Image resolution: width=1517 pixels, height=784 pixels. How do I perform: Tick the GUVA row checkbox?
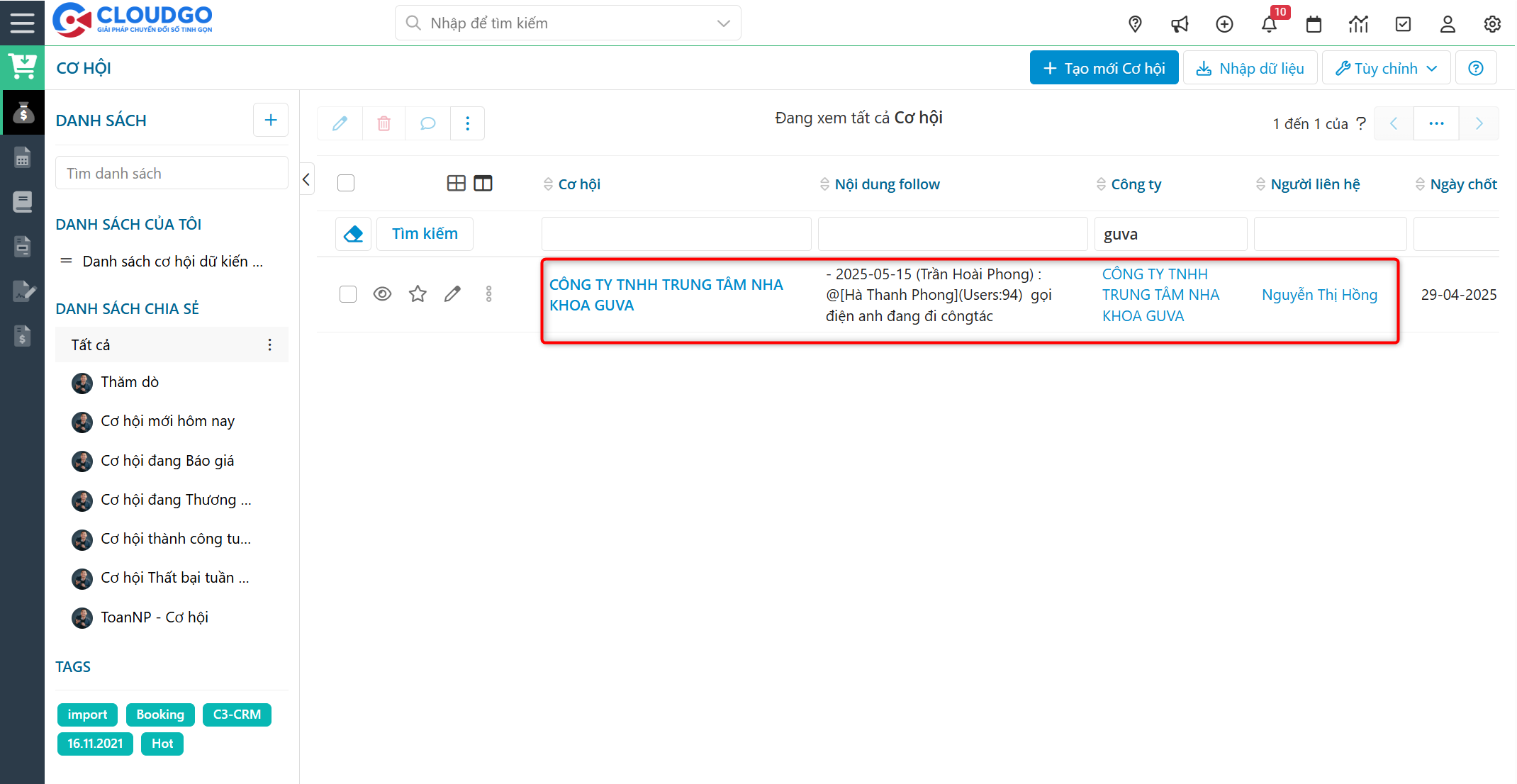[x=347, y=293]
